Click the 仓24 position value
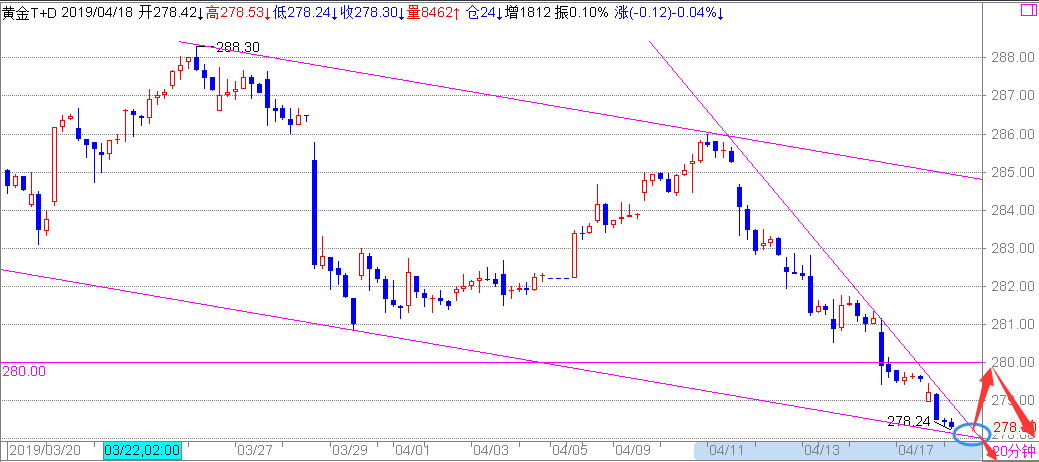This screenshot has height=462, width=1039. coord(481,13)
